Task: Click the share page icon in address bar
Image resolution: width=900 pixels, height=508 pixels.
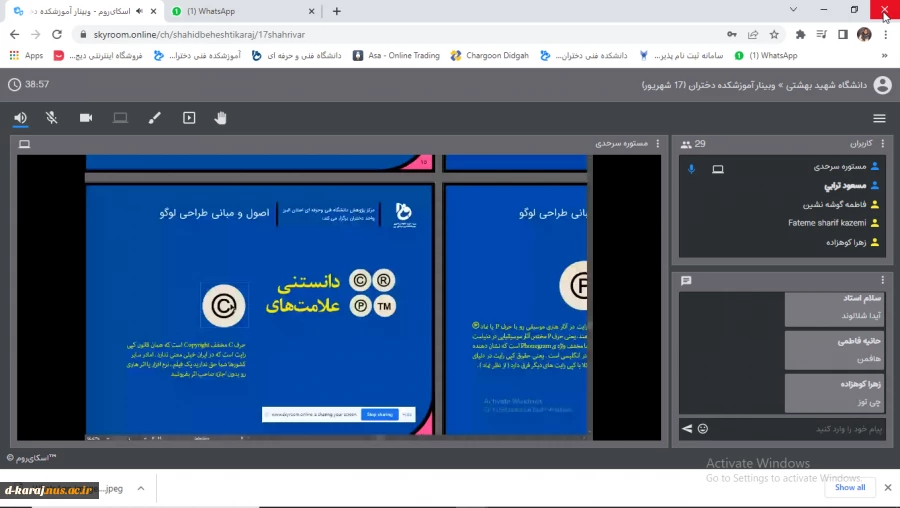Action: click(x=753, y=34)
